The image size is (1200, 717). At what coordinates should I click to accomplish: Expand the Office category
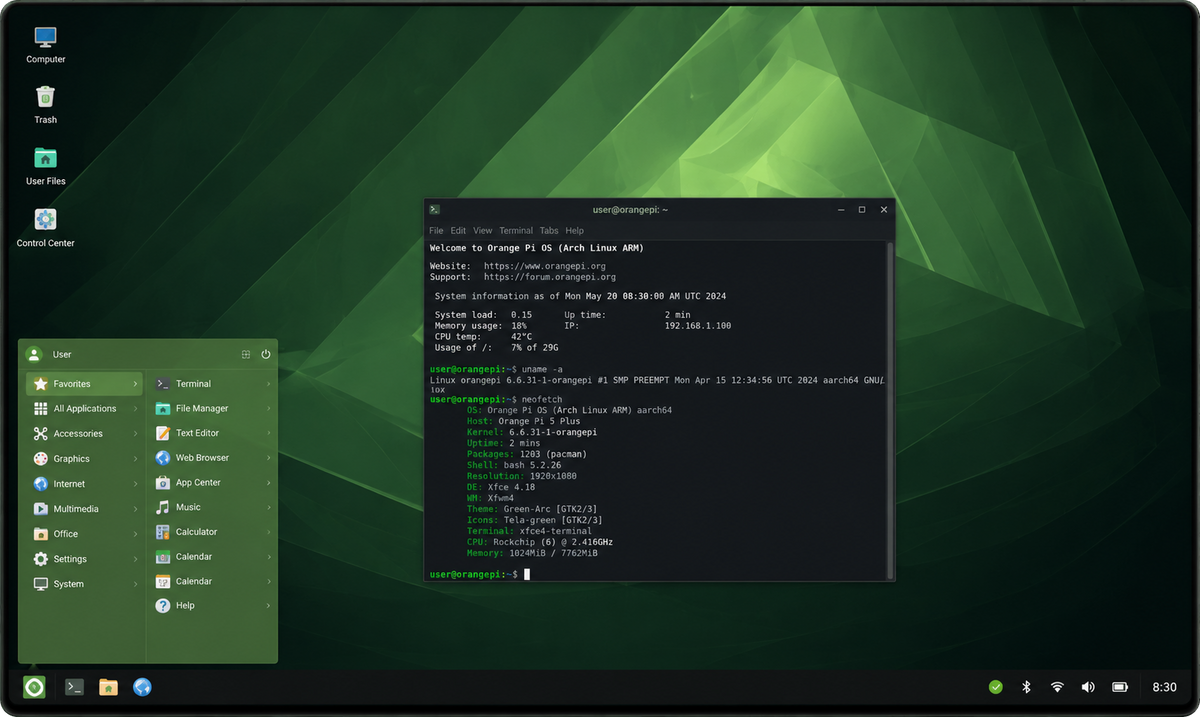pos(85,534)
